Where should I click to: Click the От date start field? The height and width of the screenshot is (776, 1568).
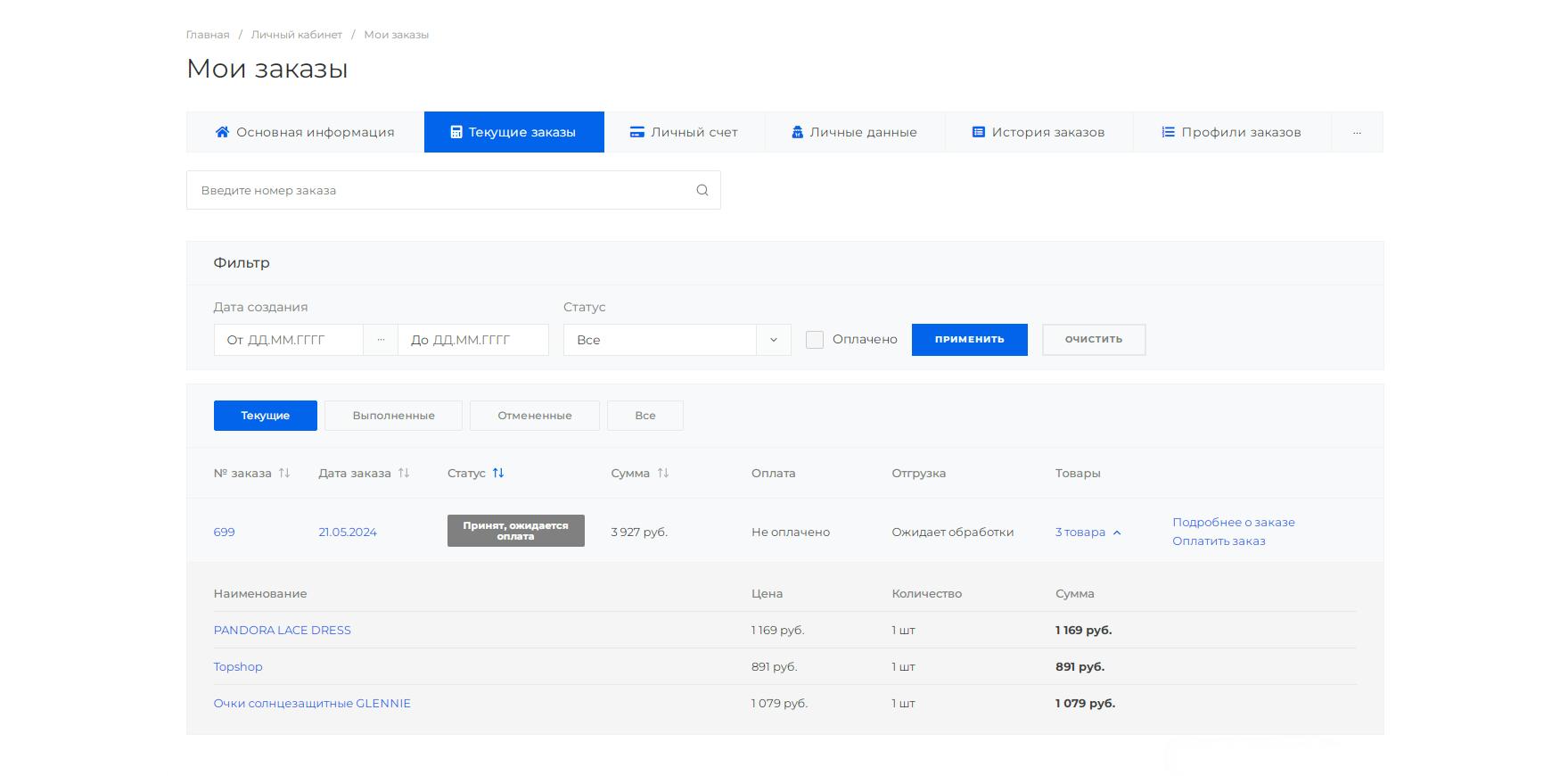click(x=288, y=340)
